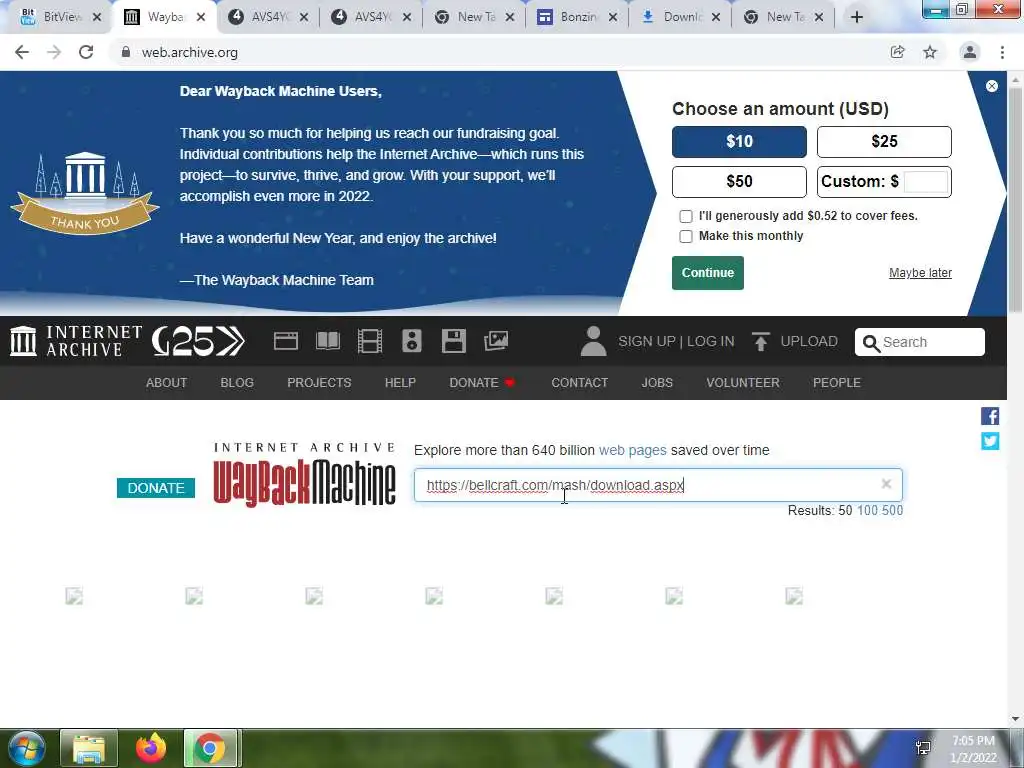Show 100 results
Viewport: 1024px width, 768px height.
pos(867,511)
